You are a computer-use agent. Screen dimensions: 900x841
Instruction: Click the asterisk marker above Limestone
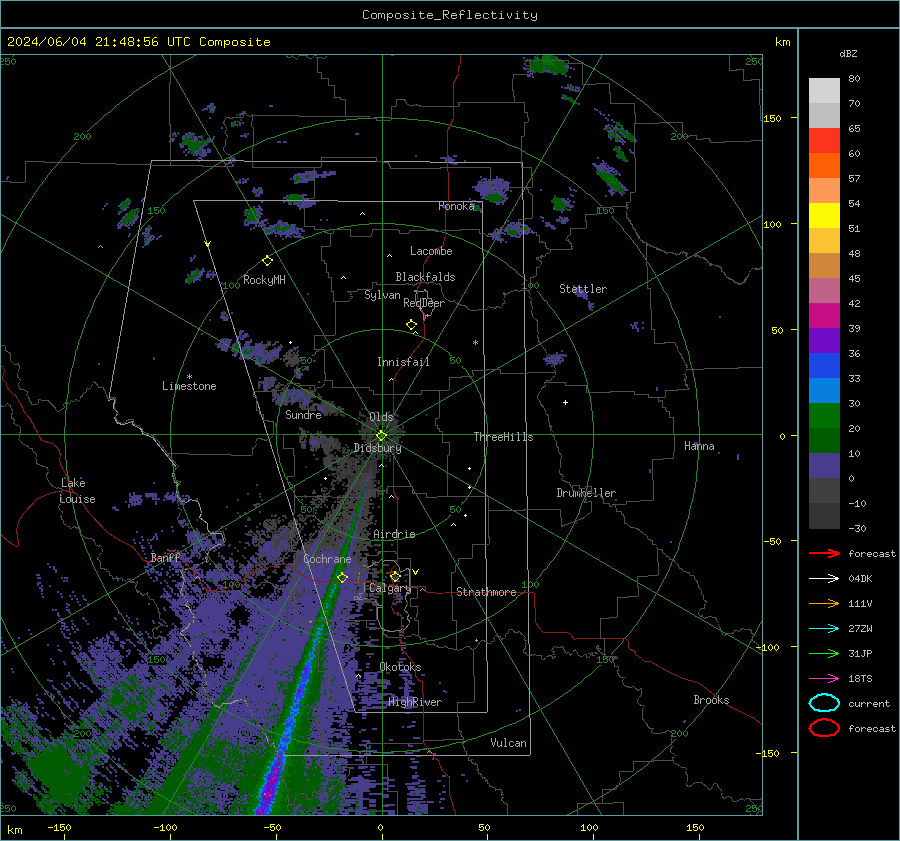pyautogui.click(x=189, y=377)
